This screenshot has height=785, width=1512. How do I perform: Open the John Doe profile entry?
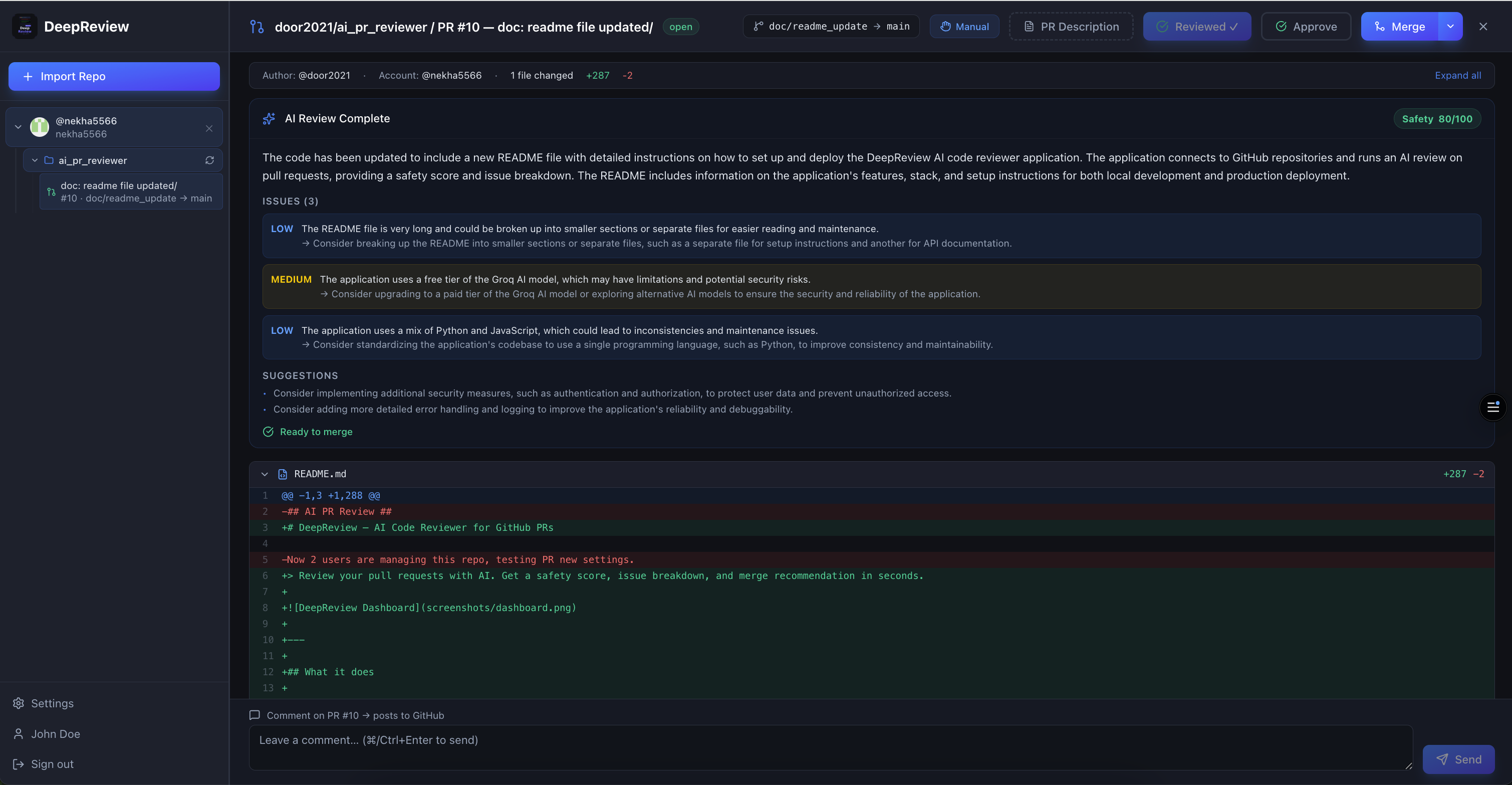(x=47, y=734)
